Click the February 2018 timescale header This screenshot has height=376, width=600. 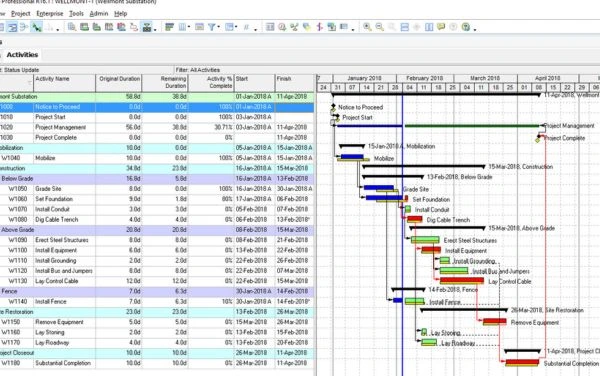tap(425, 78)
